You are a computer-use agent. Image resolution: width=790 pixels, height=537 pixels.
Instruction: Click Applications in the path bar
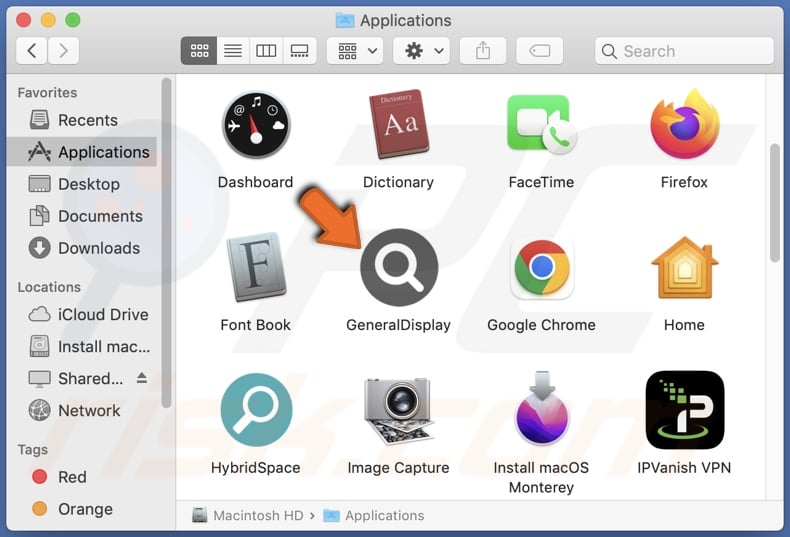pos(373,515)
